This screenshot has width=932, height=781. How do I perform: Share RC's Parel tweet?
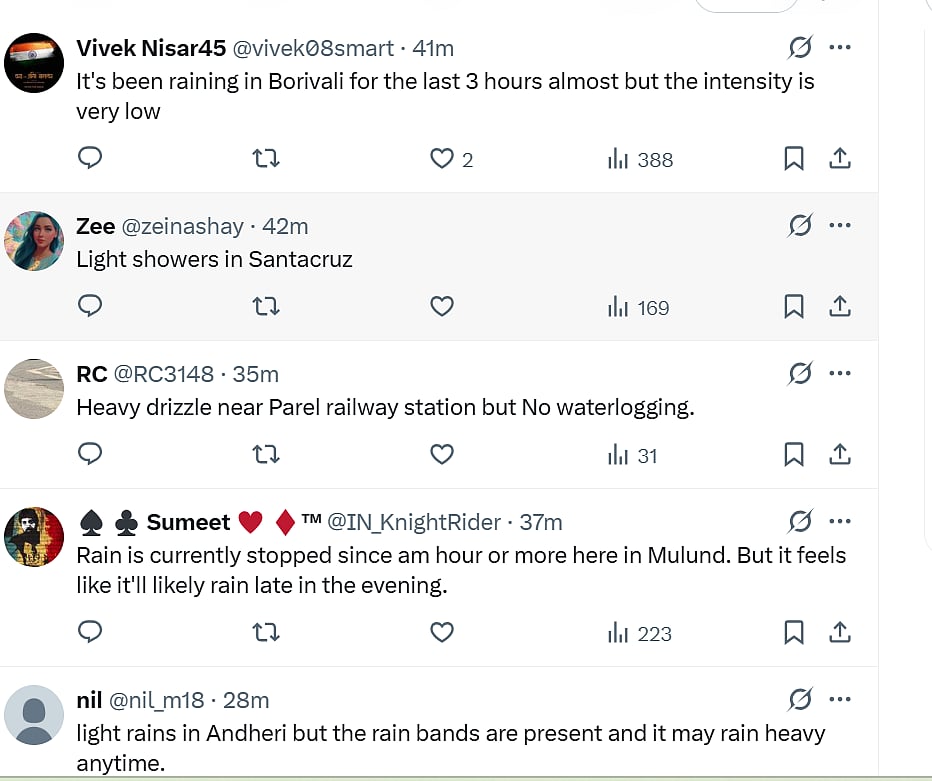pos(840,454)
